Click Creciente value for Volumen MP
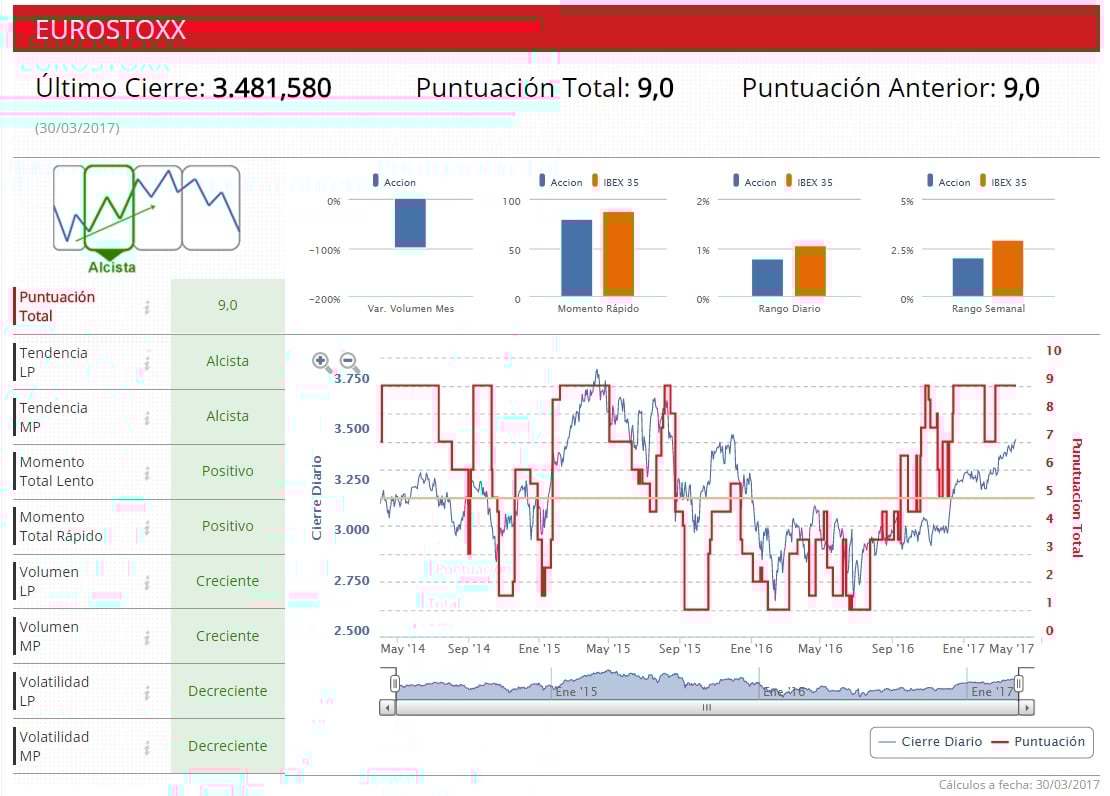 pos(227,636)
